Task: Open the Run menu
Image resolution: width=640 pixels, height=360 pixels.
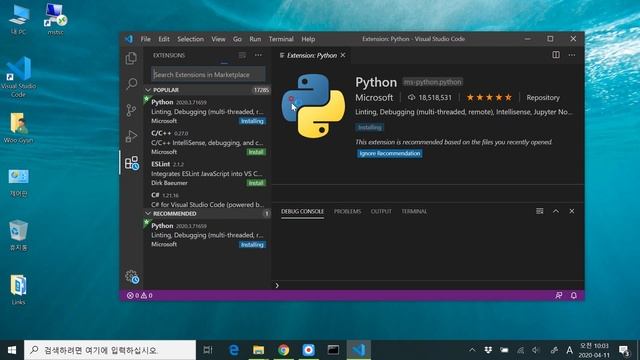Action: pos(255,39)
